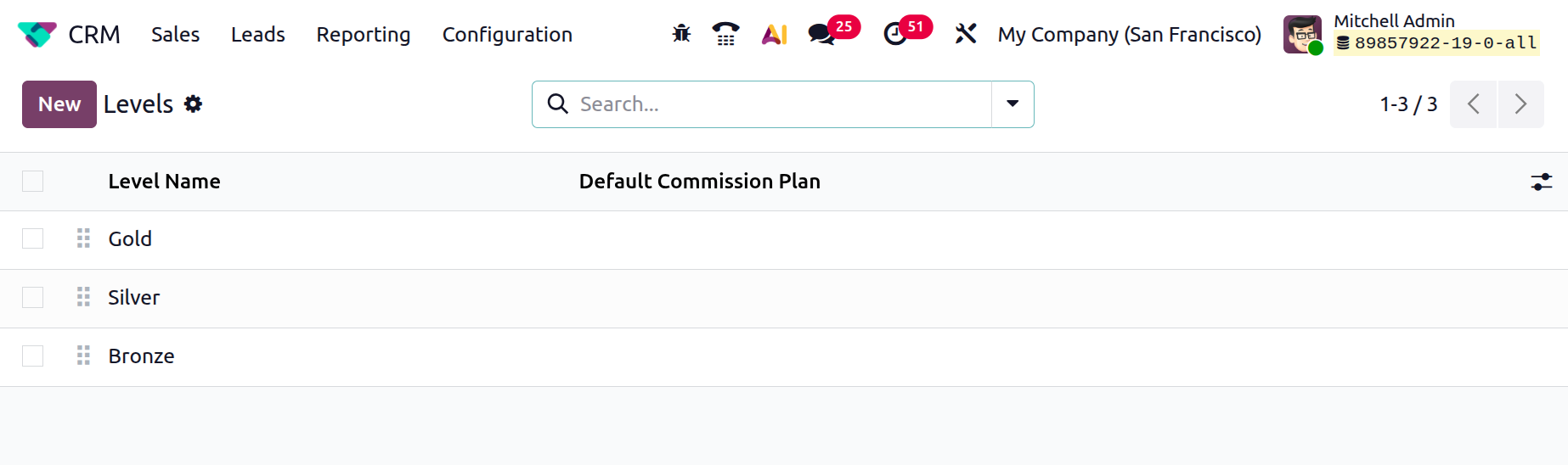This screenshot has height=465, width=1568.
Task: Tick the Gold row checkbox
Action: coord(33,238)
